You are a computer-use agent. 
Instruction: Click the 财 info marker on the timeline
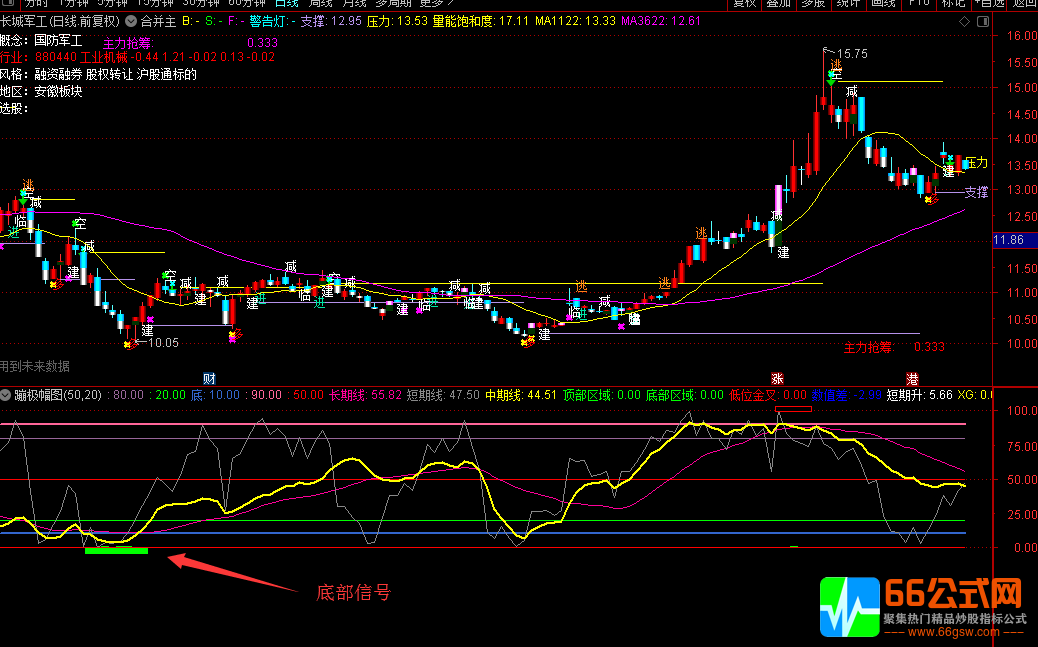point(209,379)
